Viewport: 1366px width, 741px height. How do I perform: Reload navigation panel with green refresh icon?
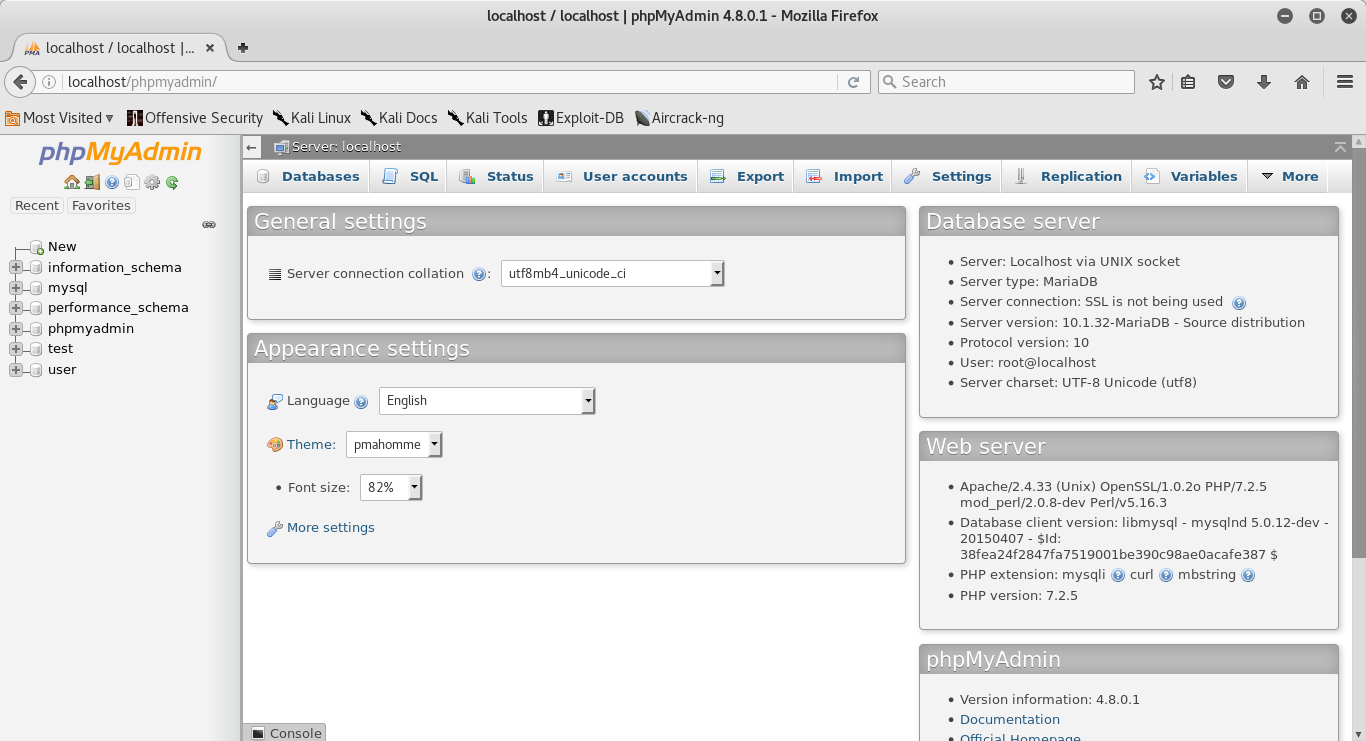(x=172, y=182)
